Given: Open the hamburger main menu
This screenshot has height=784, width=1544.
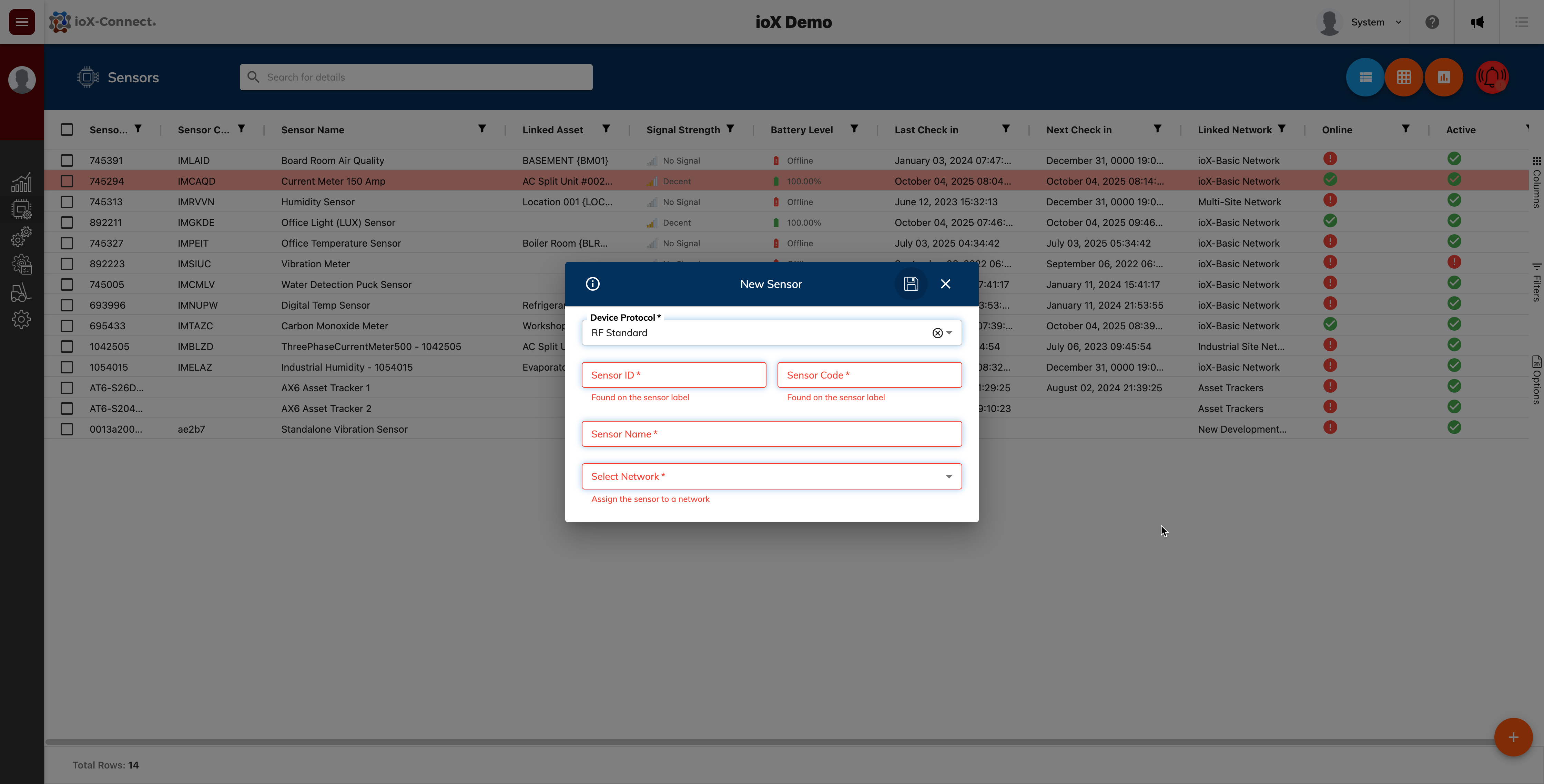Looking at the screenshot, I should coord(22,22).
